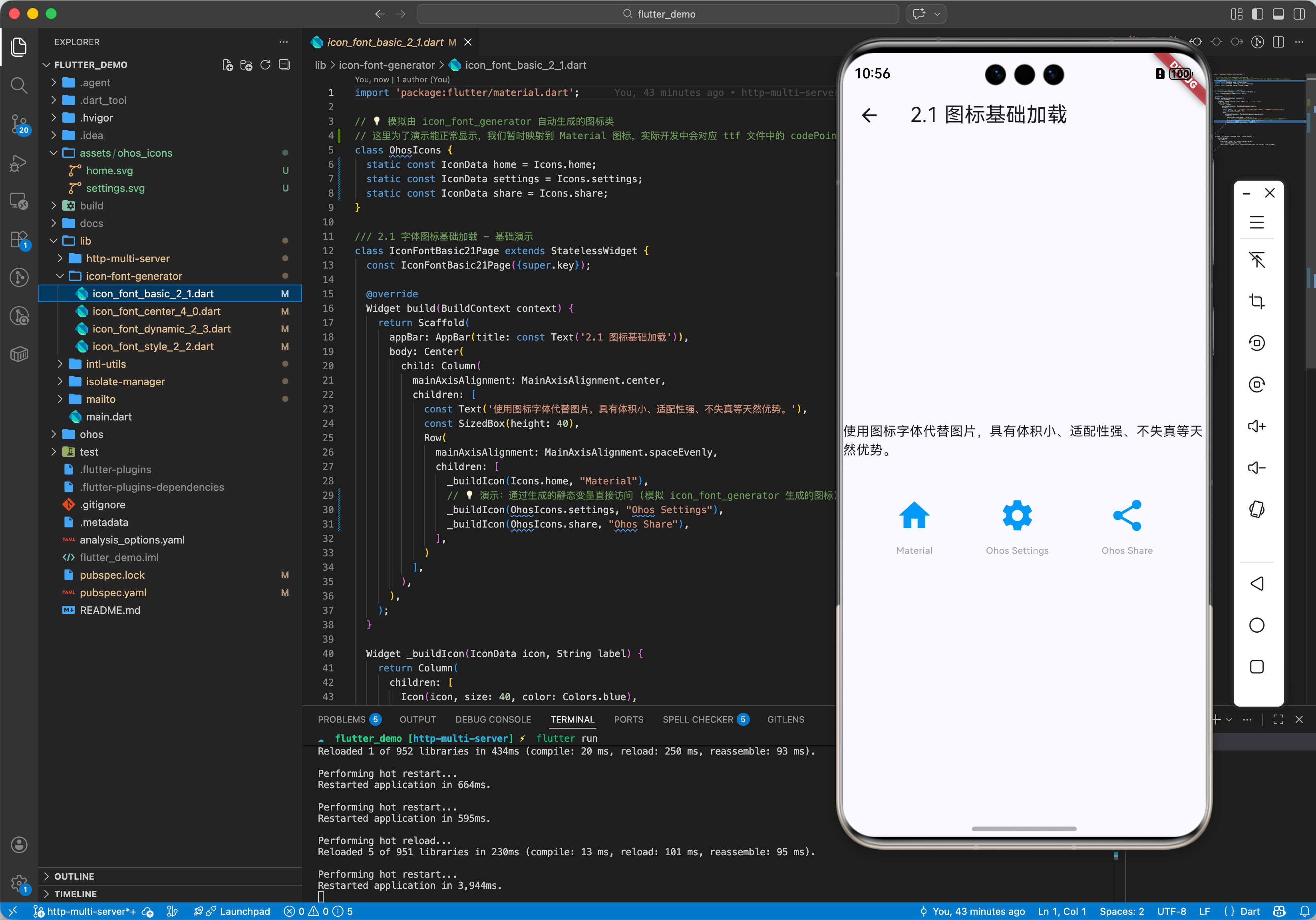Open the Run and Debug view
Image resolution: width=1316 pixels, height=920 pixels.
tap(19, 163)
